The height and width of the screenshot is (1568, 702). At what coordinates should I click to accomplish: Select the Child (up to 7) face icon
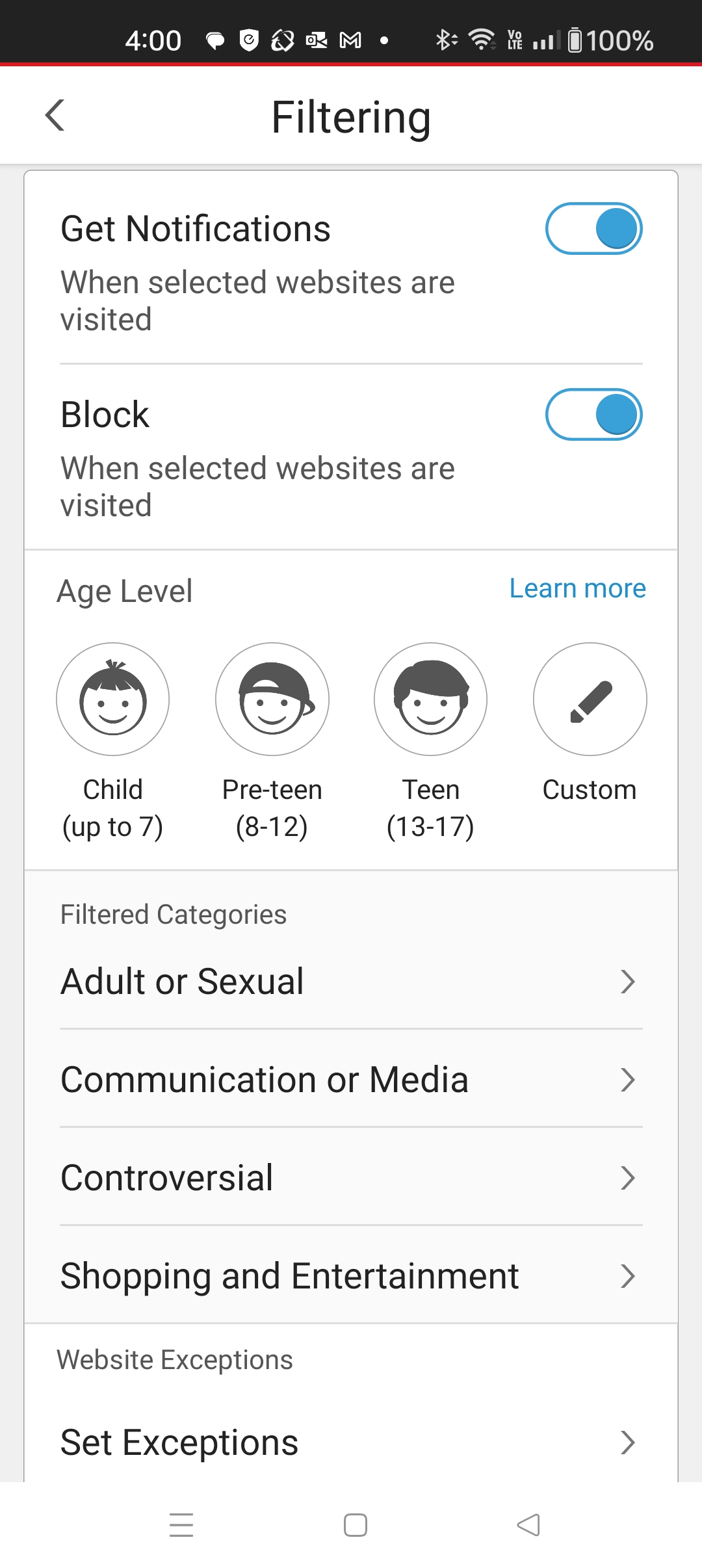click(112, 699)
